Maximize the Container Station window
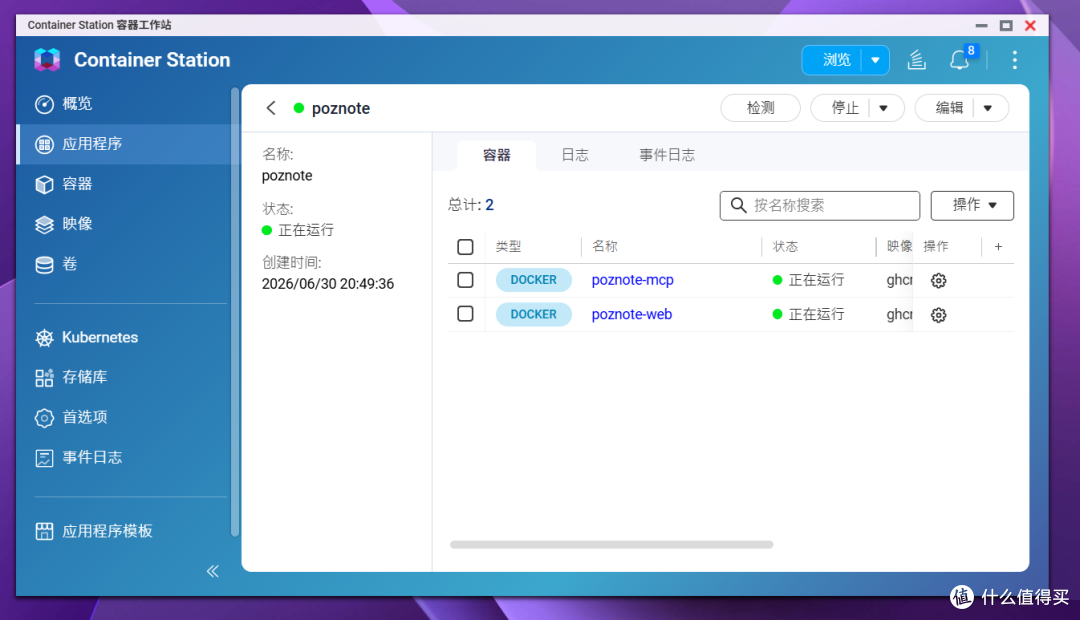The height and width of the screenshot is (620, 1080). tap(1006, 25)
